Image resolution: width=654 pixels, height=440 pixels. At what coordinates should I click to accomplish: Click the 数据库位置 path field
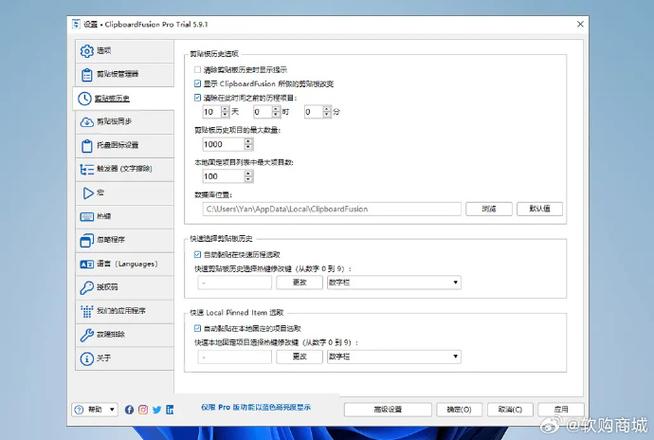(x=332, y=209)
